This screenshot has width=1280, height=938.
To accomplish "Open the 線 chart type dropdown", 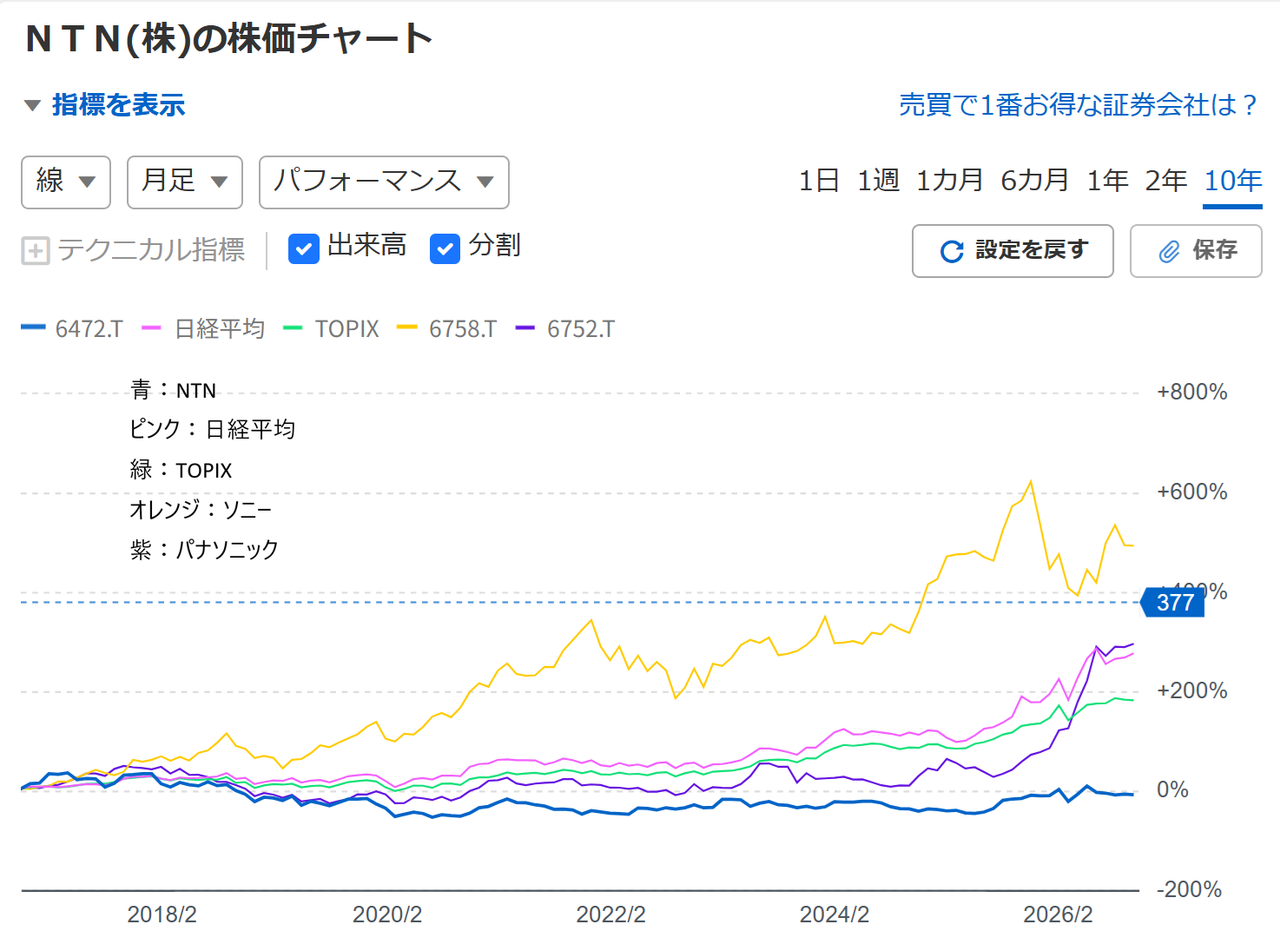I will [66, 182].
